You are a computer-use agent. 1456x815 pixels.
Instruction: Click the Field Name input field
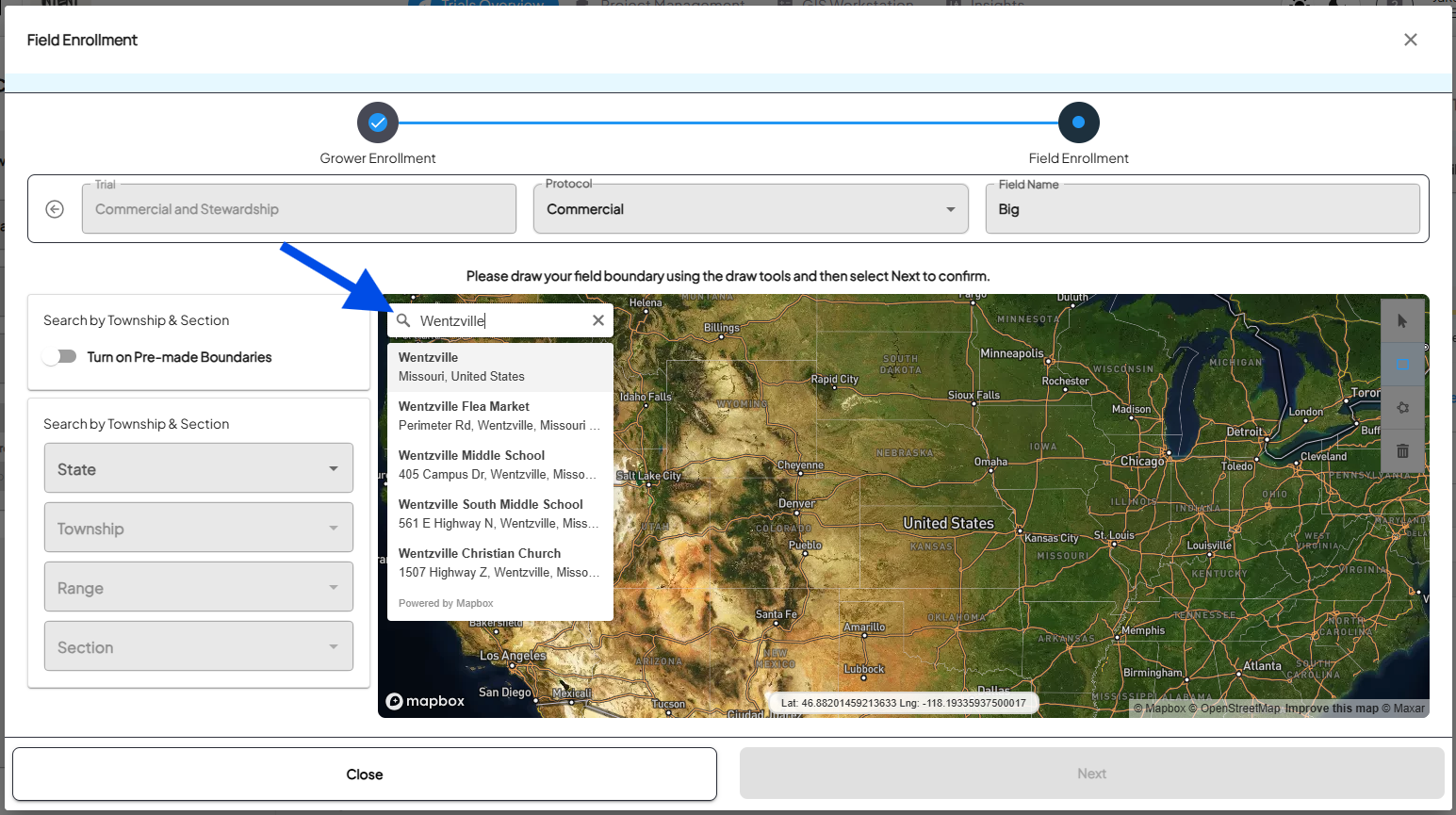pyautogui.click(x=1202, y=209)
